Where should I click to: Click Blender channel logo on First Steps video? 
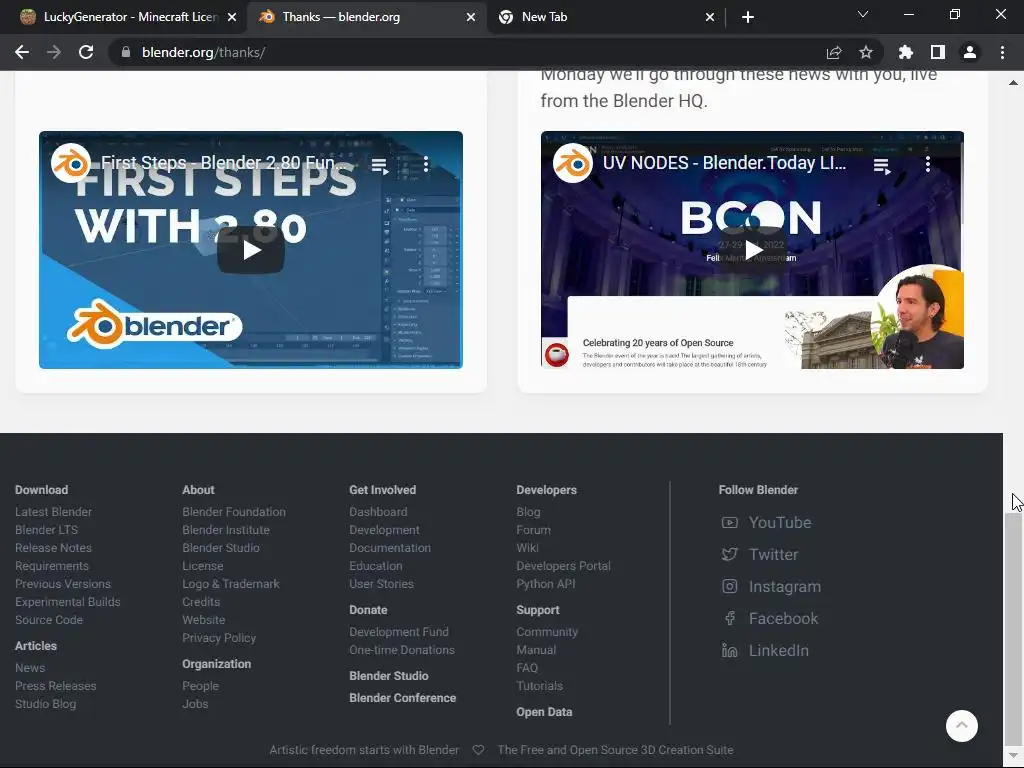[x=71, y=163]
